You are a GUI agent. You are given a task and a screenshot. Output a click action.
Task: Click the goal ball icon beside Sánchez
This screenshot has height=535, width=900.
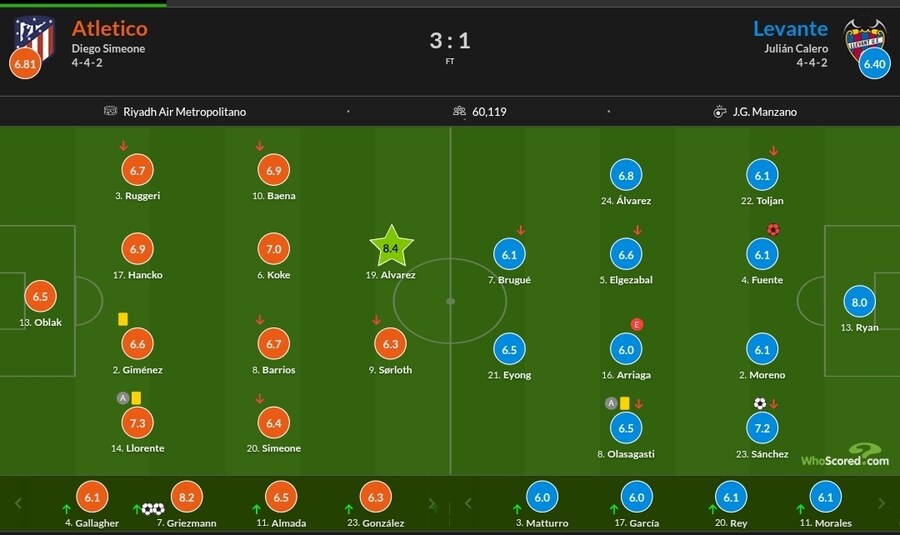(759, 404)
